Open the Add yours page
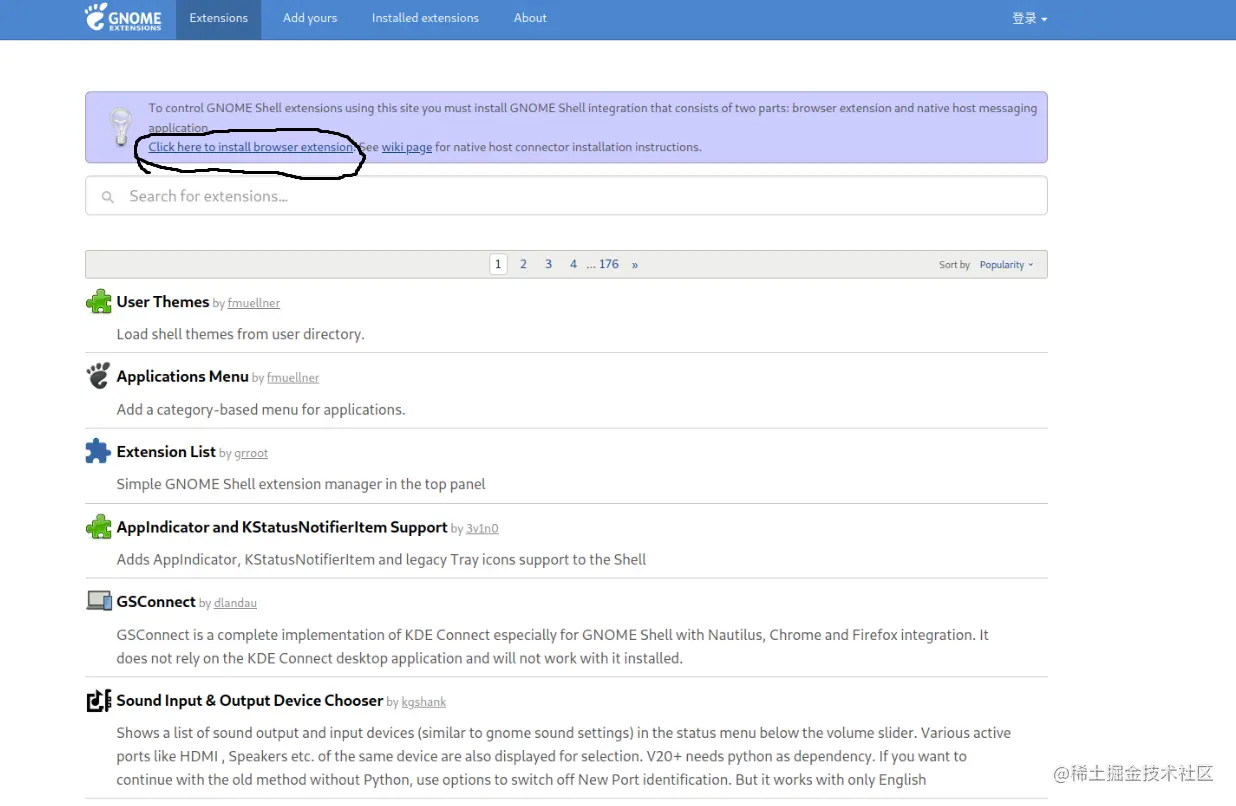 point(310,18)
